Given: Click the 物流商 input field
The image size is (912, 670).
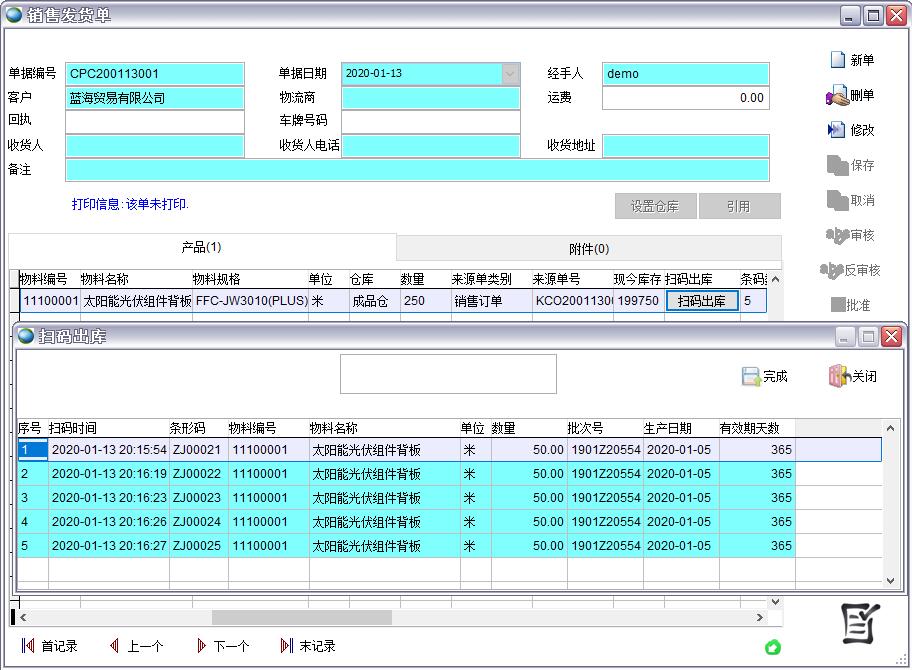Looking at the screenshot, I should 430,98.
